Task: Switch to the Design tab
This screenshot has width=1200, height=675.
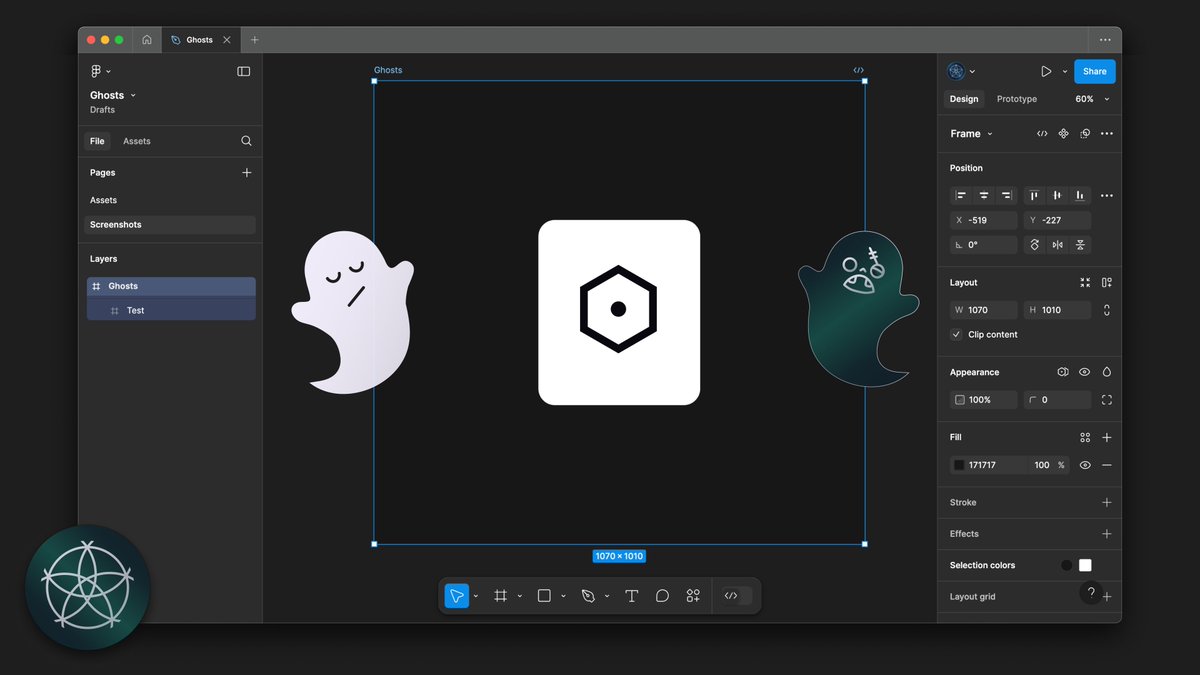Action: point(964,99)
